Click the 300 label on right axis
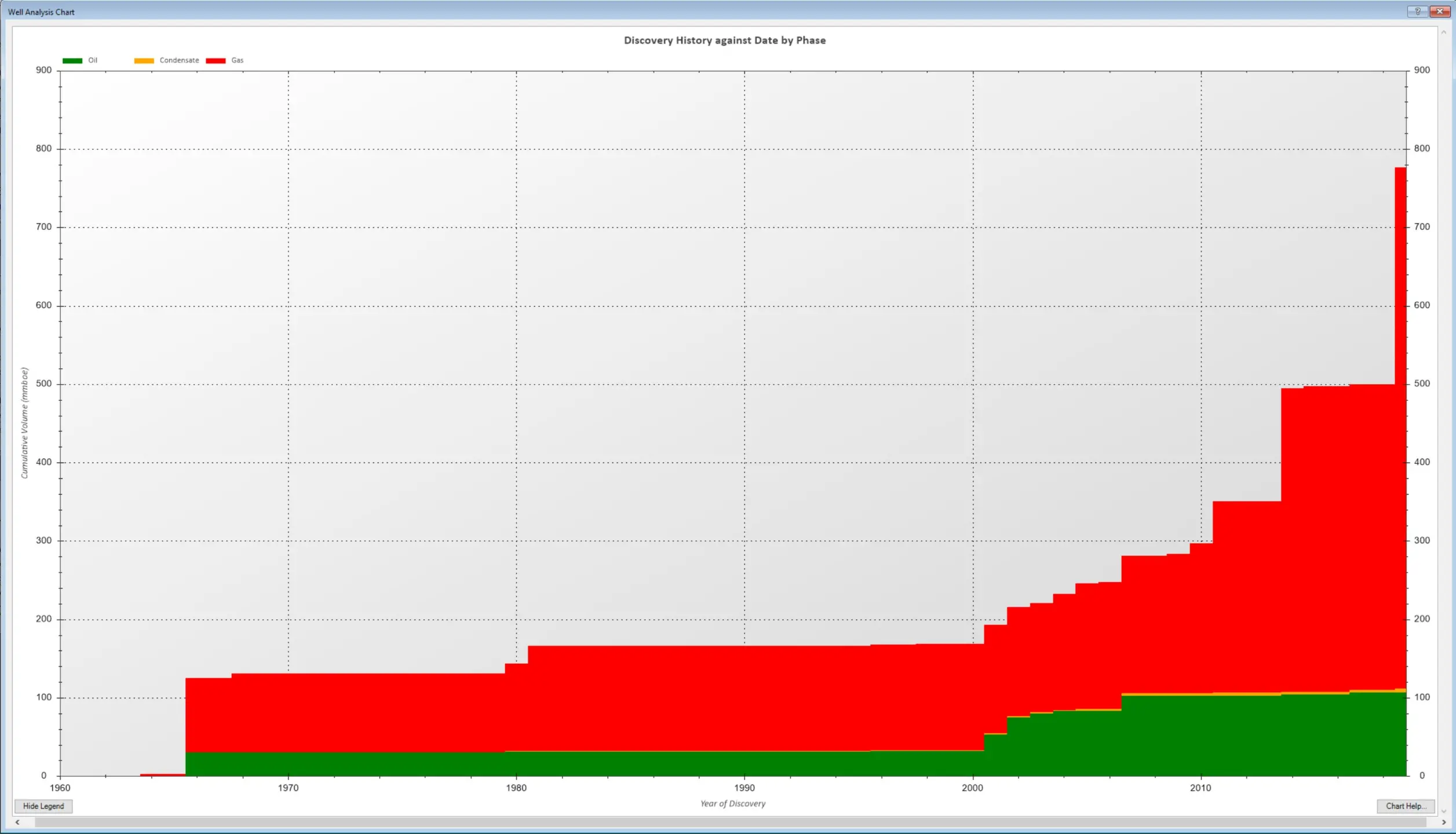The image size is (1456, 834). click(x=1422, y=540)
